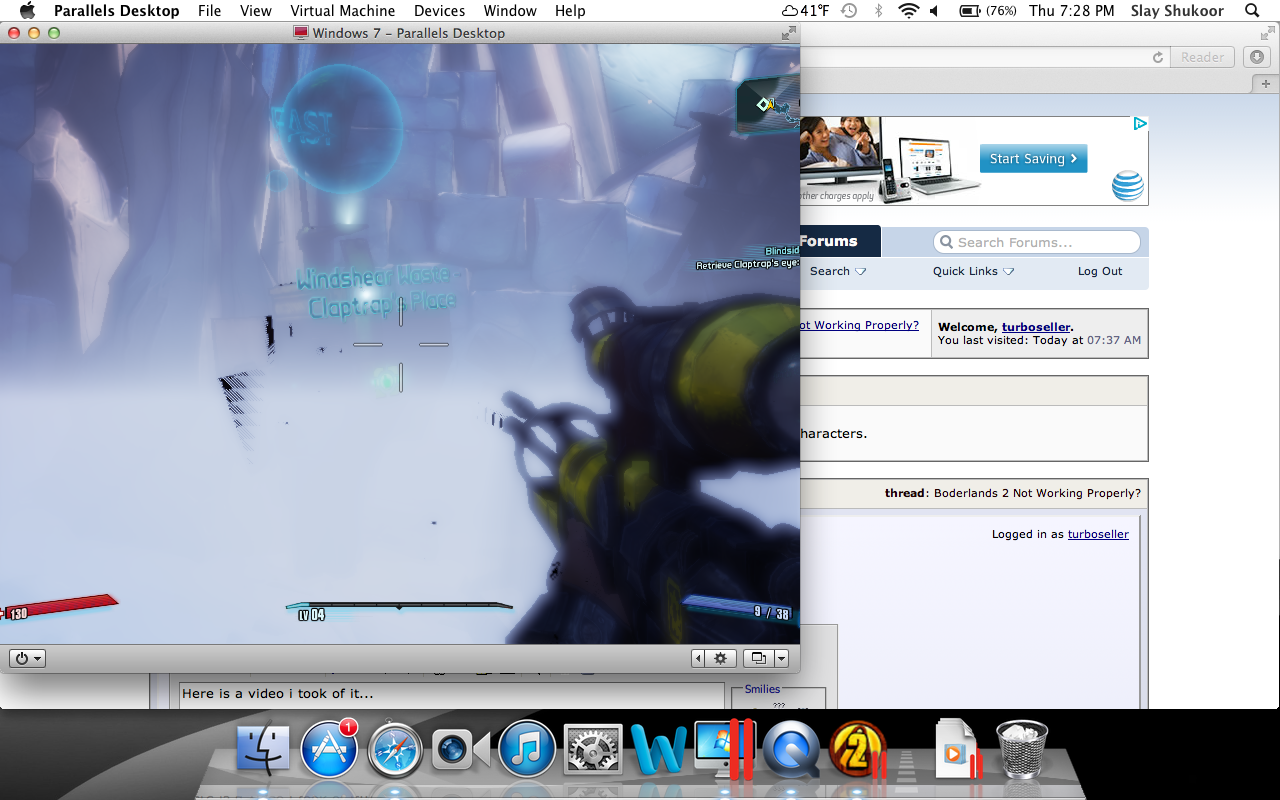Open the Help menu
Screen dimensions: 1280x800
coord(570,11)
